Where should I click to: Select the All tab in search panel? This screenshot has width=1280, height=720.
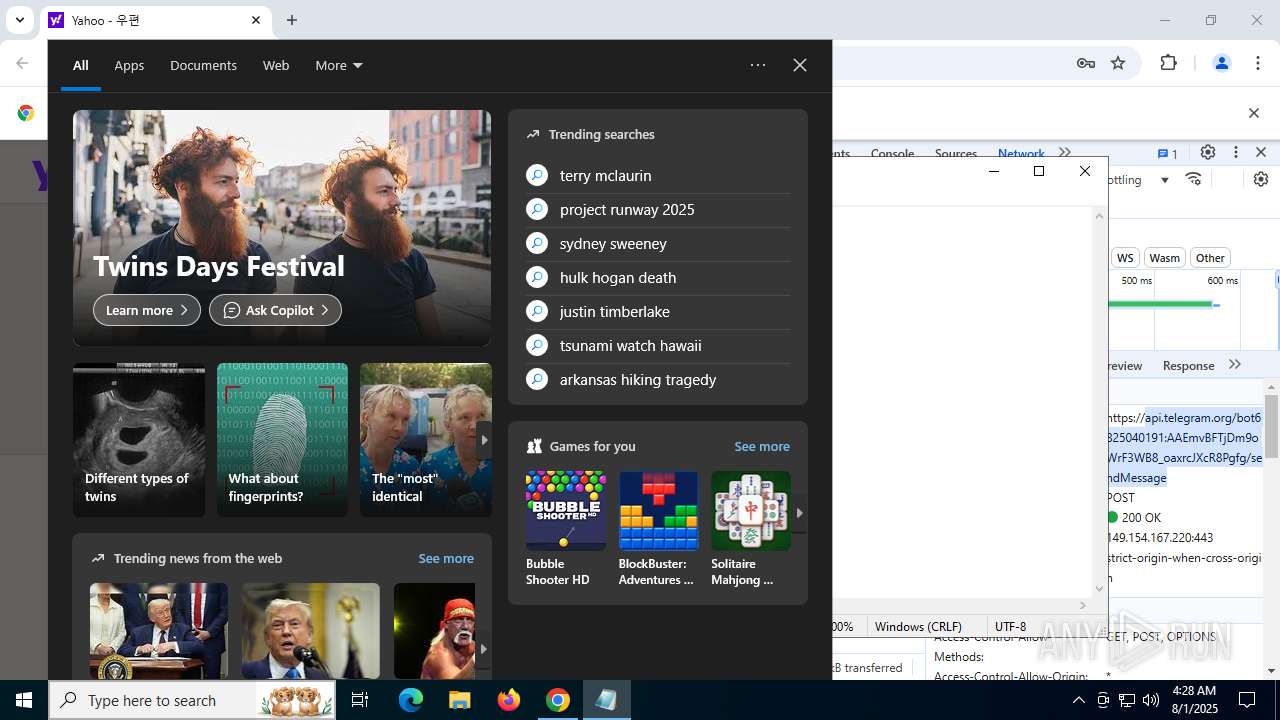tap(81, 65)
